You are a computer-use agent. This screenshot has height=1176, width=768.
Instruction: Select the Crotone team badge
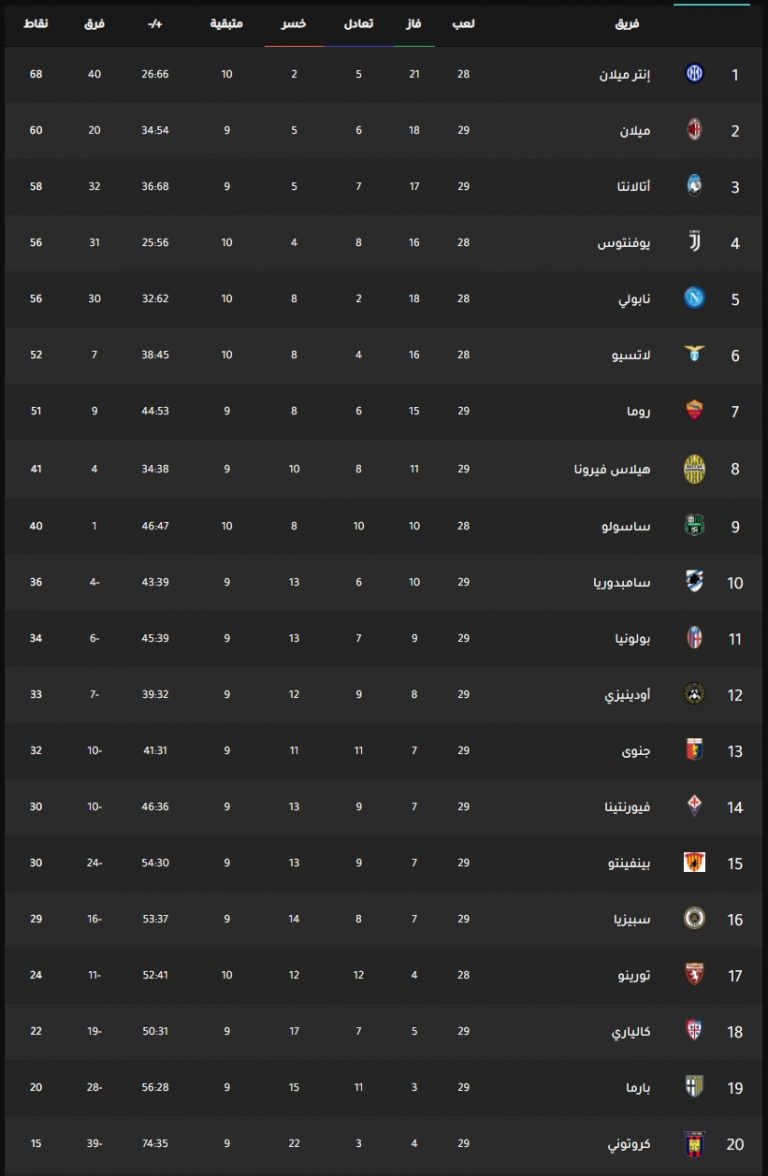pyautogui.click(x=694, y=1143)
